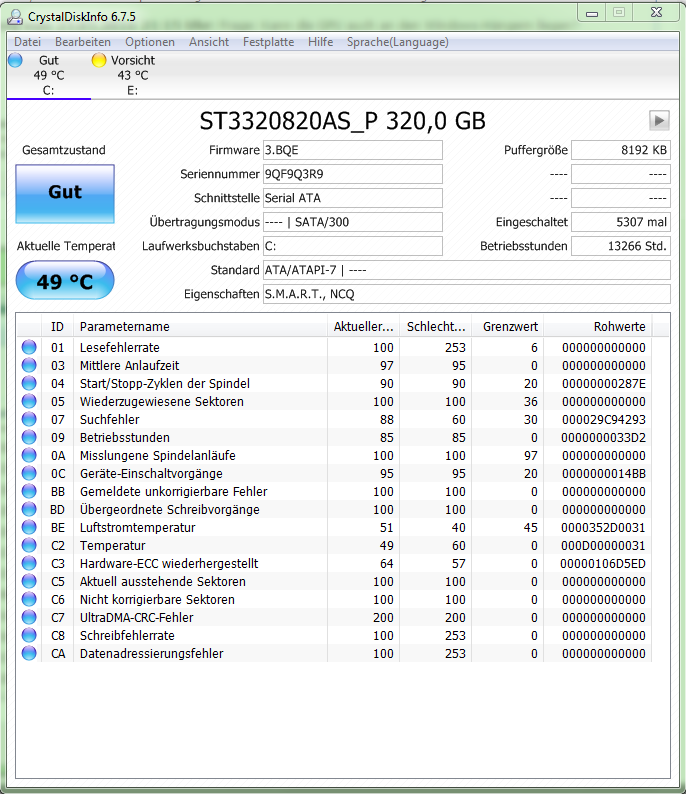Click the Gut health status button

point(65,194)
